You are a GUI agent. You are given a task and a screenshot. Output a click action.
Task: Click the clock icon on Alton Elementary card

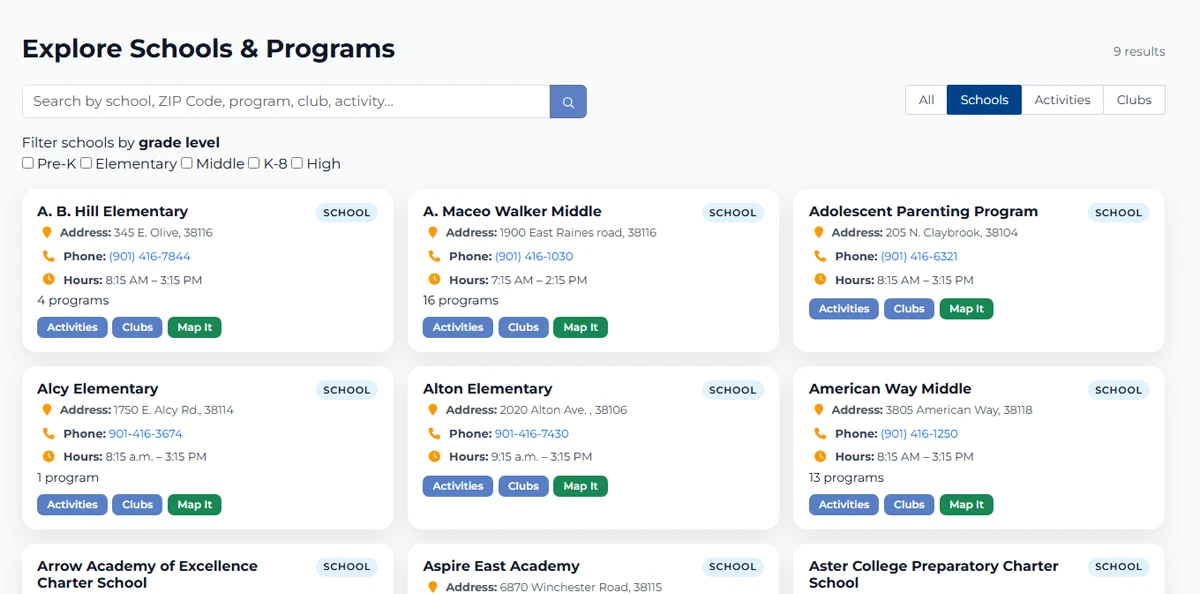pos(433,456)
